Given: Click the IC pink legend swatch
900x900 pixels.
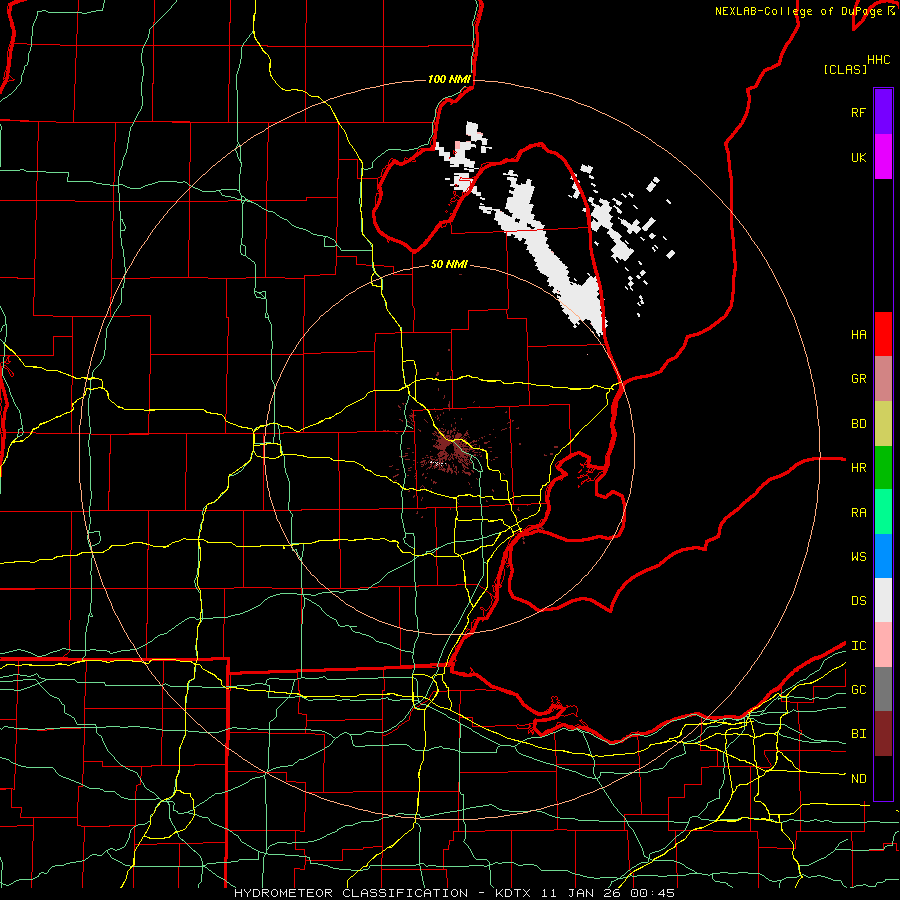Looking at the screenshot, I should 883,645.
